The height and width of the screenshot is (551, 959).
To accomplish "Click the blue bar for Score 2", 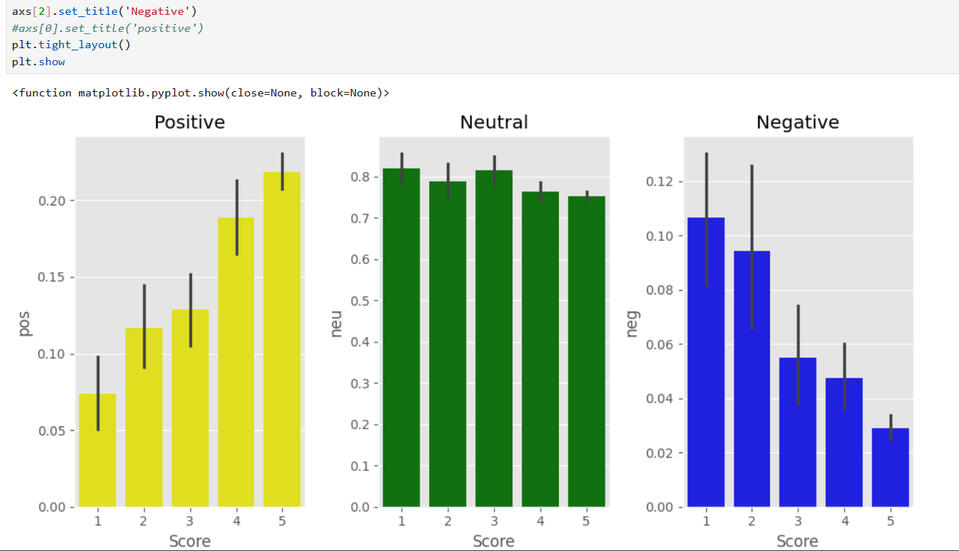I will coord(752,380).
